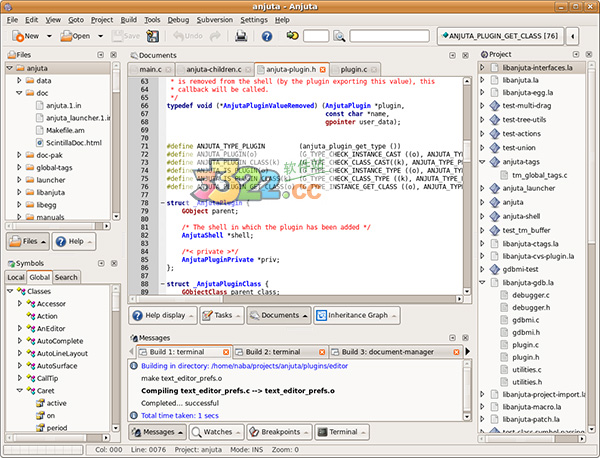Toggle fold at struct _AnjutaPlugin line 78

(163, 203)
